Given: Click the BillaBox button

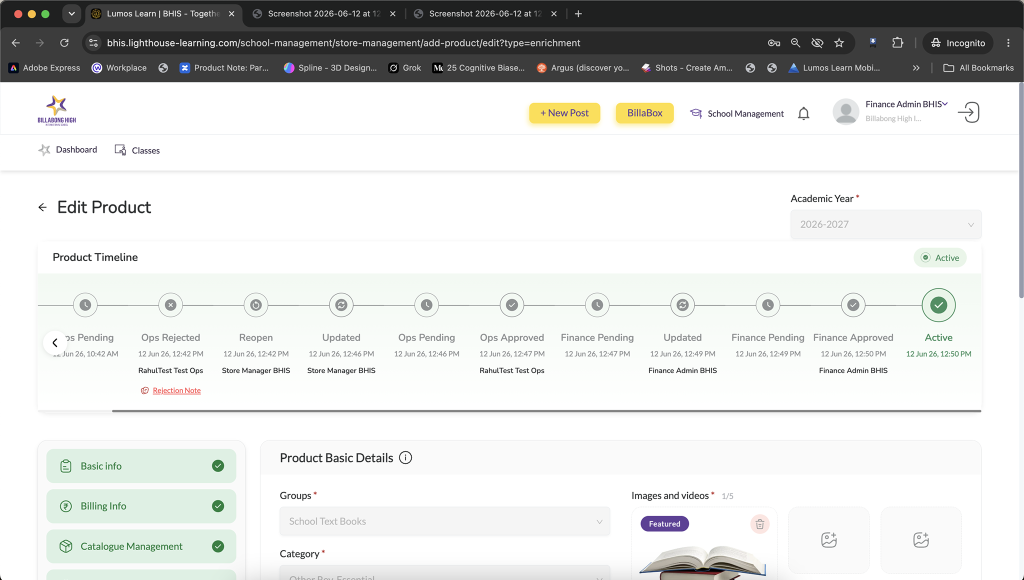Looking at the screenshot, I should (645, 113).
